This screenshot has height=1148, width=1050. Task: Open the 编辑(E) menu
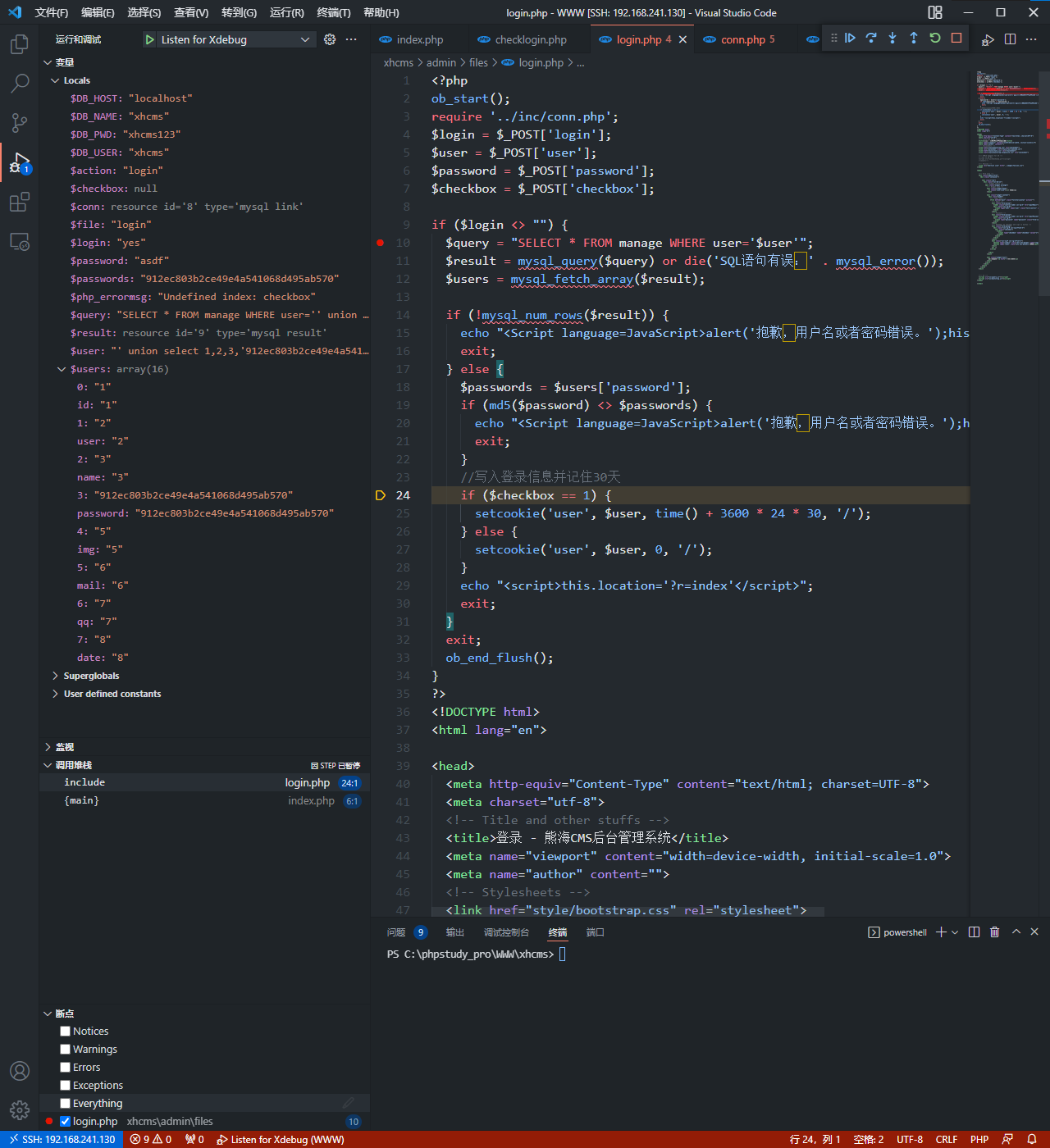click(x=98, y=12)
